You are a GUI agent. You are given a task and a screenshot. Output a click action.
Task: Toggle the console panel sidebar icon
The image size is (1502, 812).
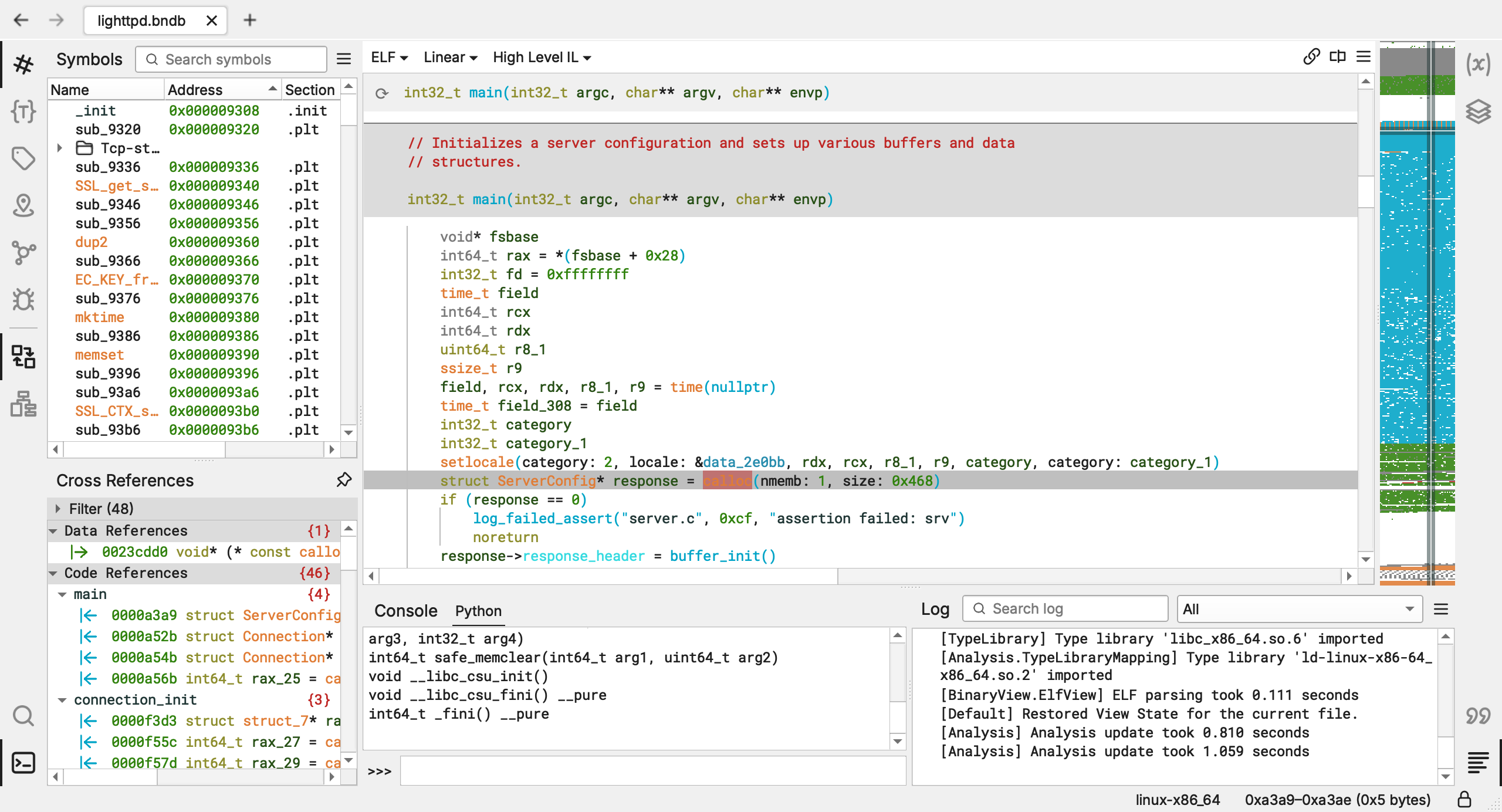(23, 763)
